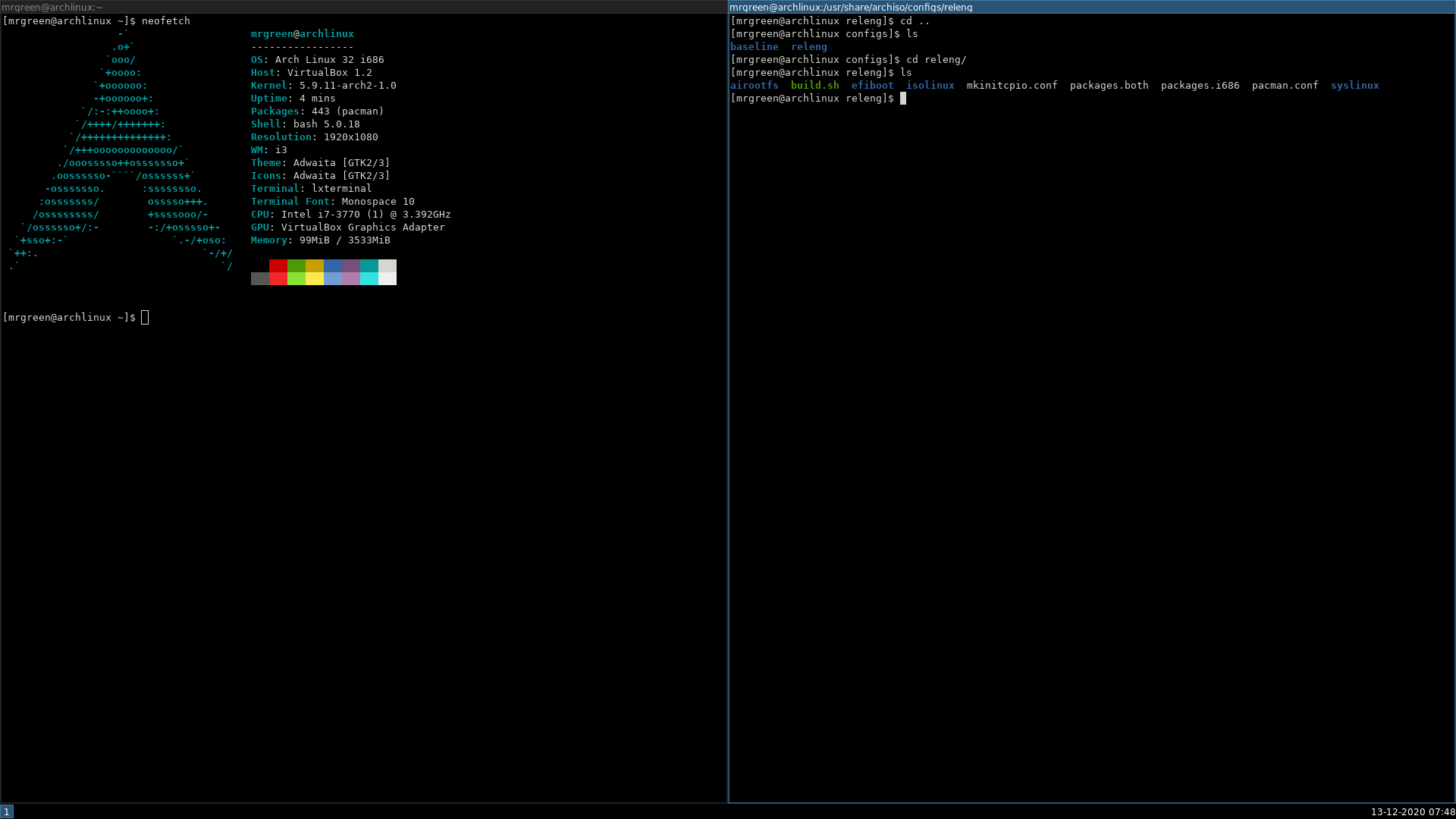Click the Theme line Adwaita [GTK2/3]

tap(321, 163)
